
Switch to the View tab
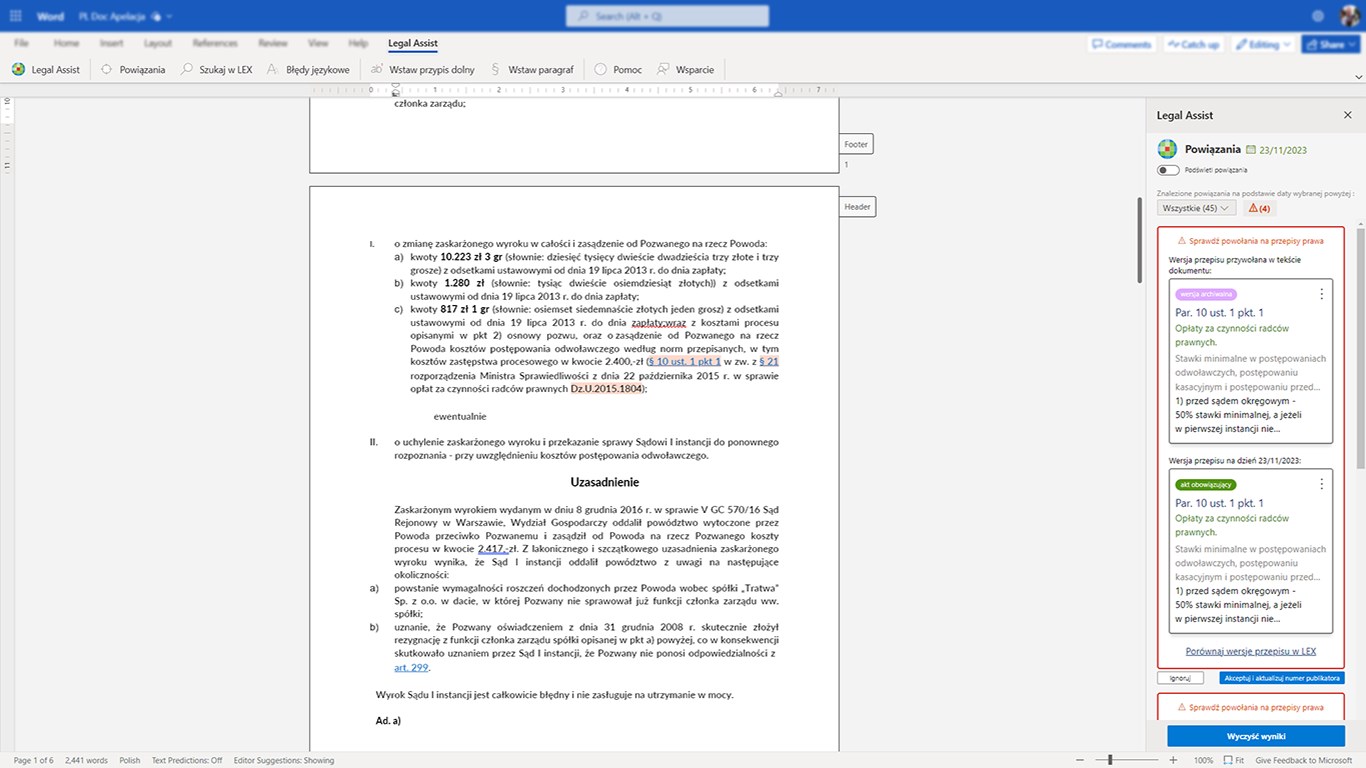tap(318, 44)
